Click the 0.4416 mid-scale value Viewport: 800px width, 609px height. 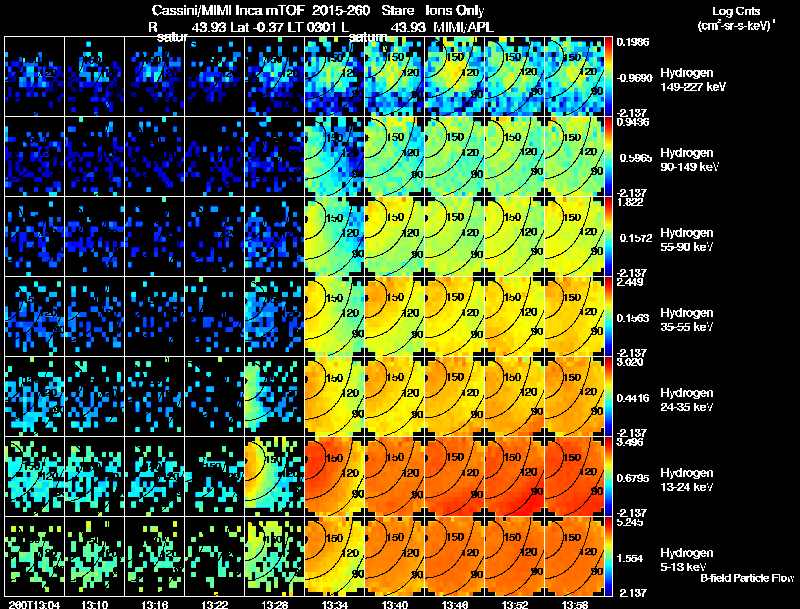coord(633,398)
